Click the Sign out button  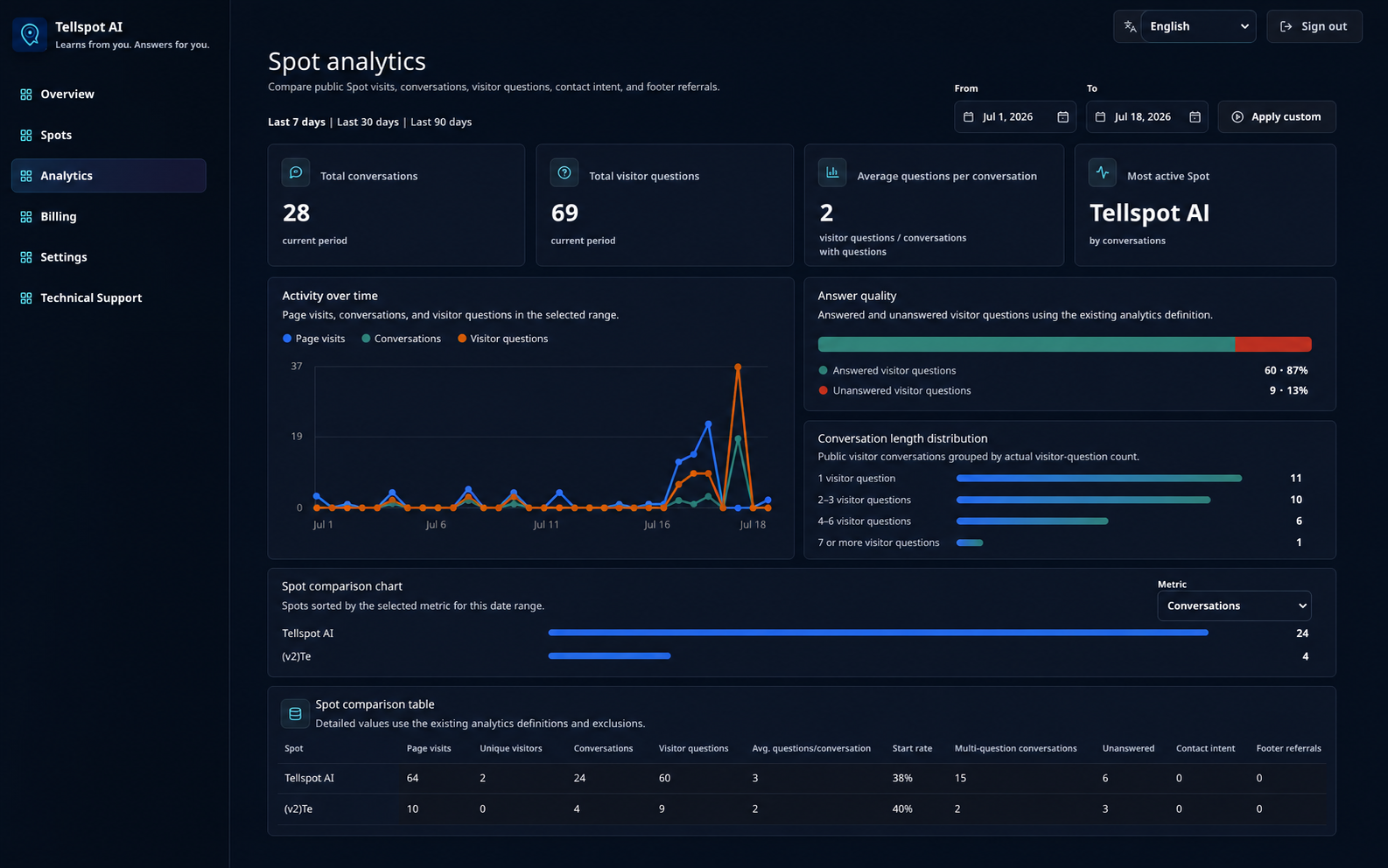pyautogui.click(x=1314, y=26)
